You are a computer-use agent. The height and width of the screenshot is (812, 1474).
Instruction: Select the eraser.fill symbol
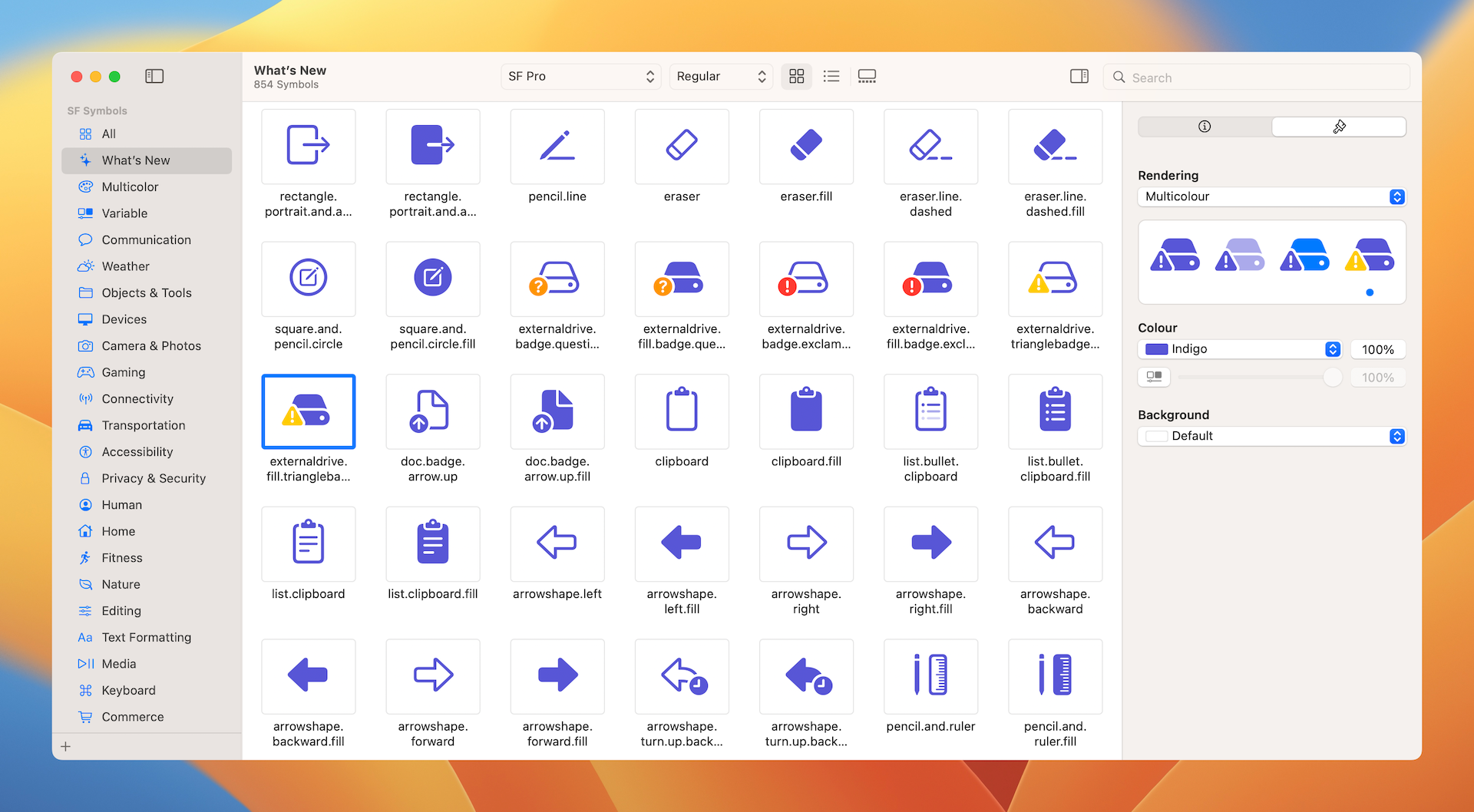click(x=805, y=146)
